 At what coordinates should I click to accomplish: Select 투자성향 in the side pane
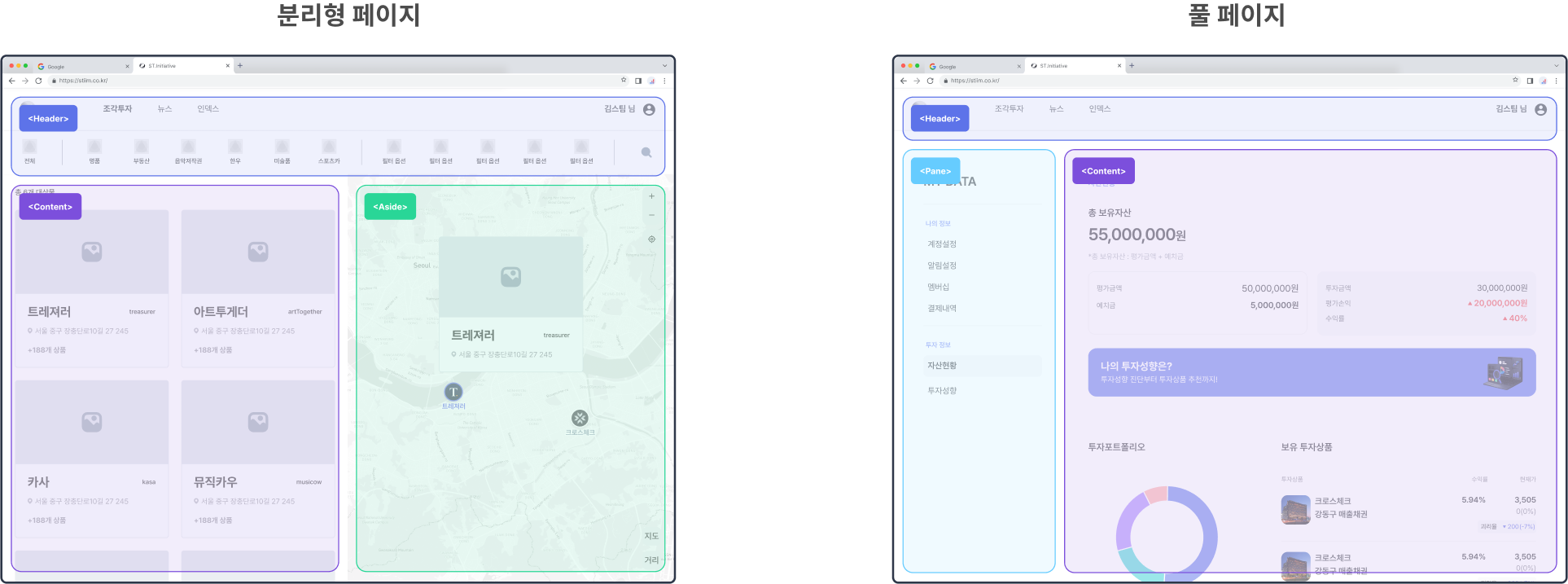point(942,391)
